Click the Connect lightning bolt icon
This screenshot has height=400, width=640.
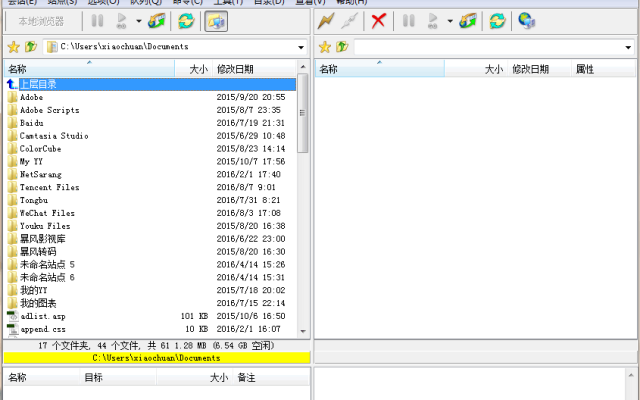326,20
